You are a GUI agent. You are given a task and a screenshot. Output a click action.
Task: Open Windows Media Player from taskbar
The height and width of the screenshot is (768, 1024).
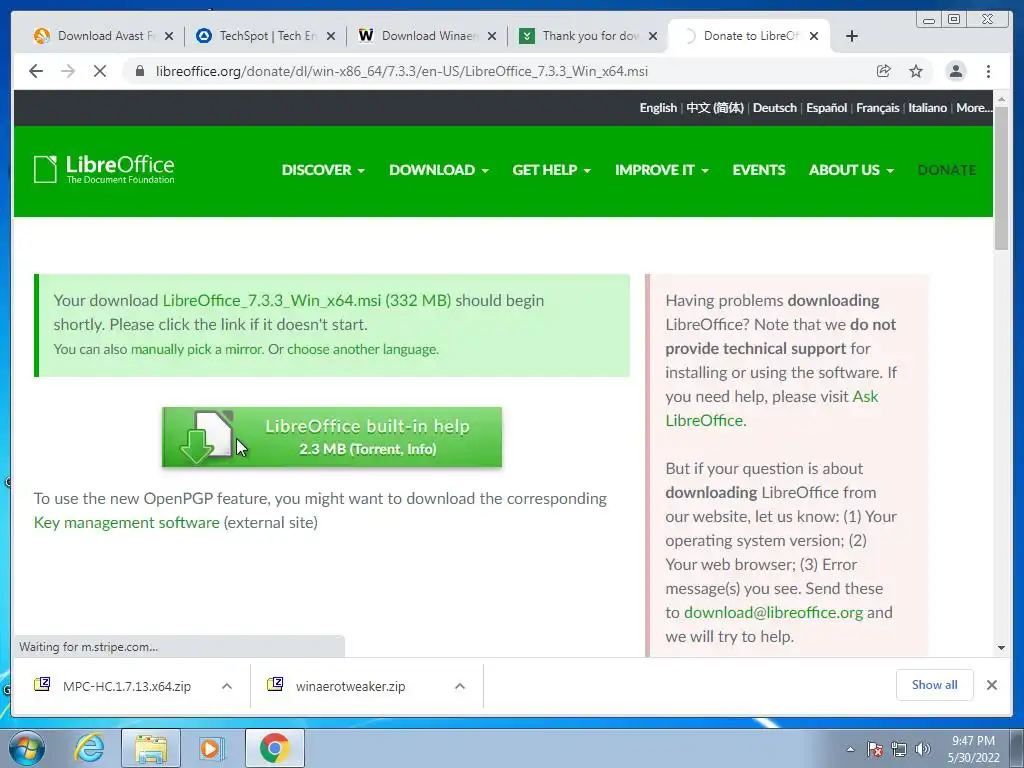(211, 748)
